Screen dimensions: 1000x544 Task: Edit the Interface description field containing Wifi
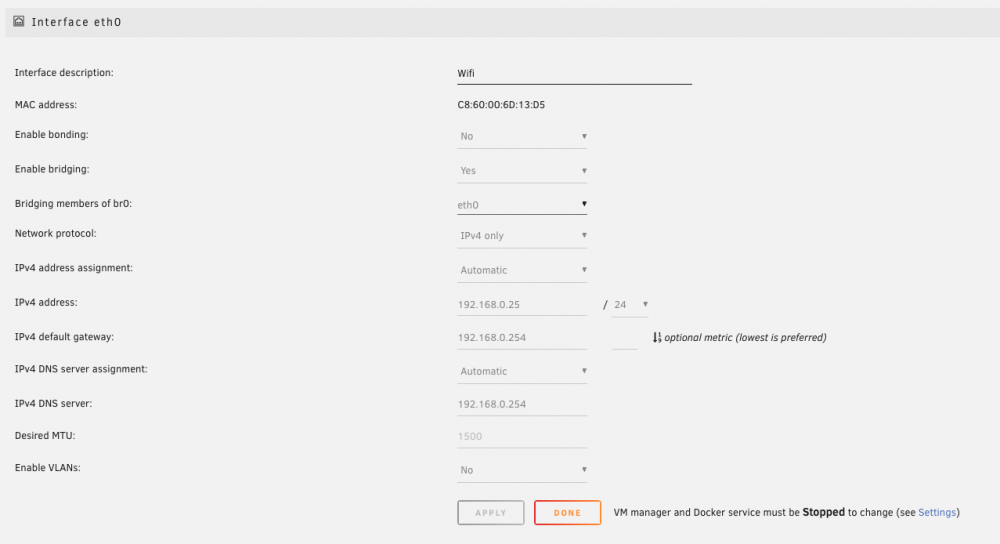[574, 73]
